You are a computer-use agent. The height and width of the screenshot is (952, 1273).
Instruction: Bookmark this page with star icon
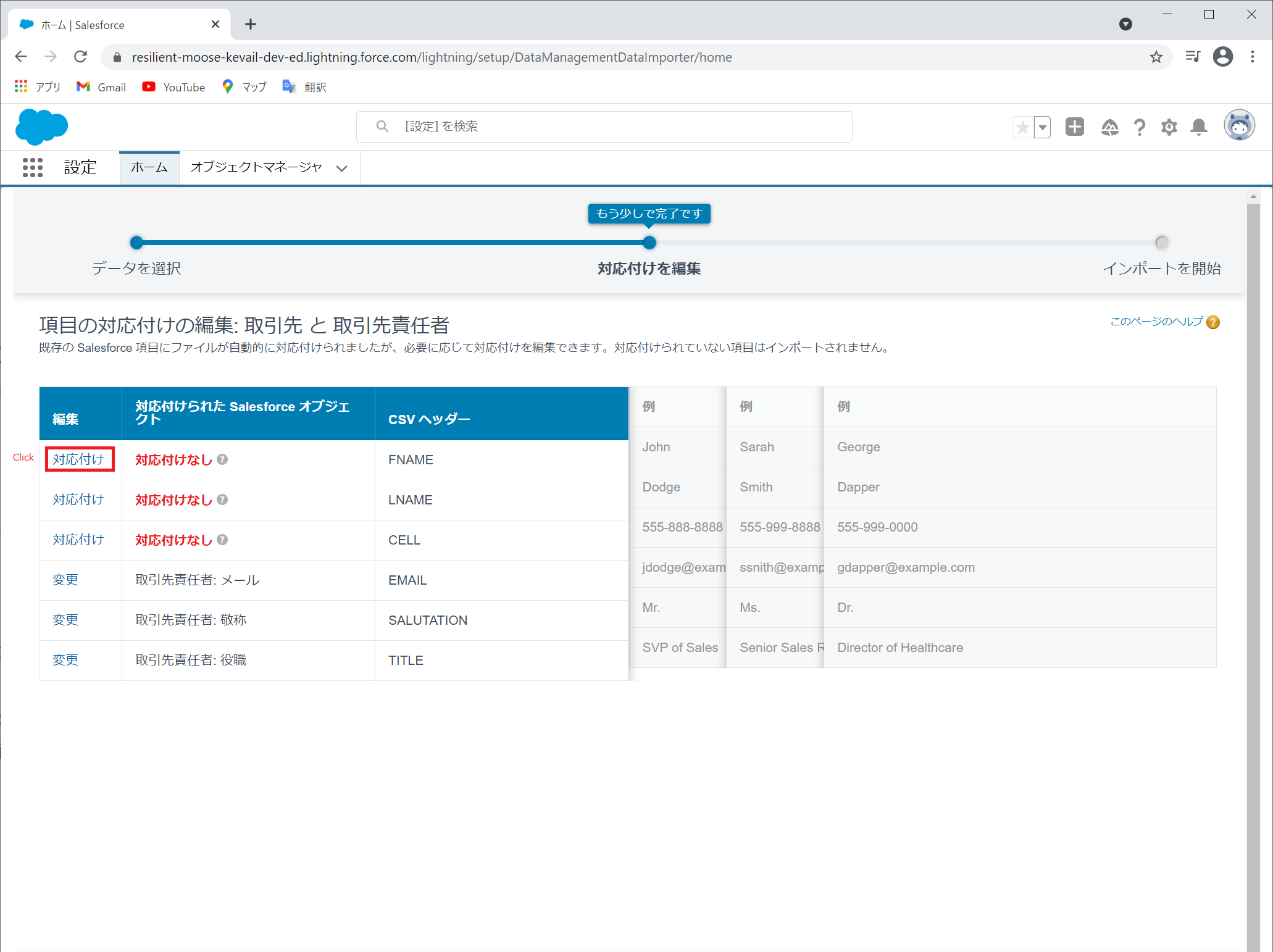(x=1156, y=57)
